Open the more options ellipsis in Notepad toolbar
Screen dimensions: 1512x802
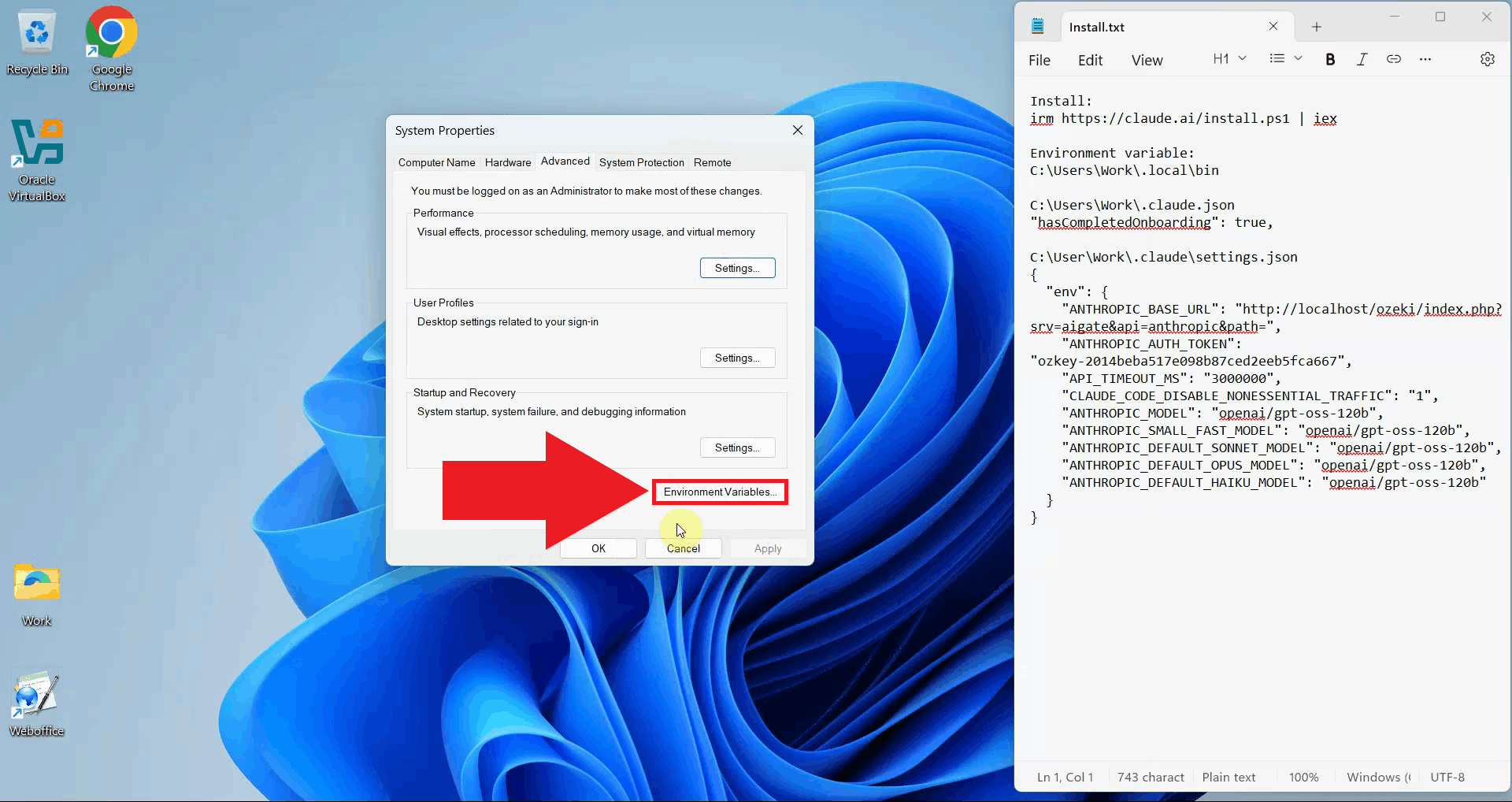1425,59
